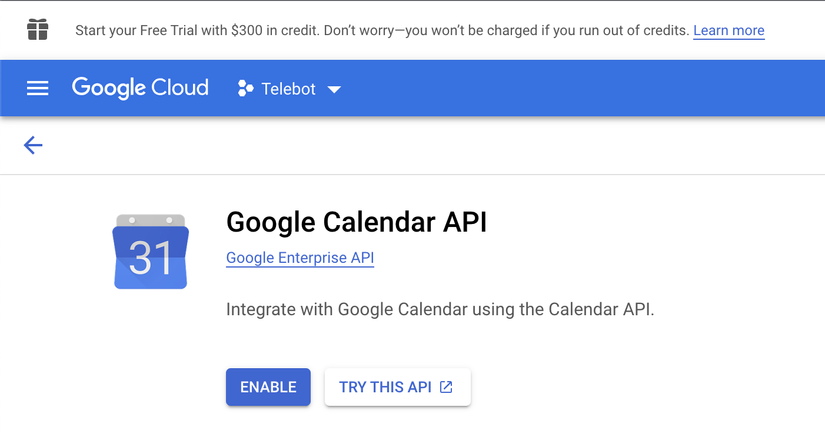Open the Telebot project selector by its name
Image resolution: width=825 pixels, height=448 pixels.
pyautogui.click(x=288, y=89)
